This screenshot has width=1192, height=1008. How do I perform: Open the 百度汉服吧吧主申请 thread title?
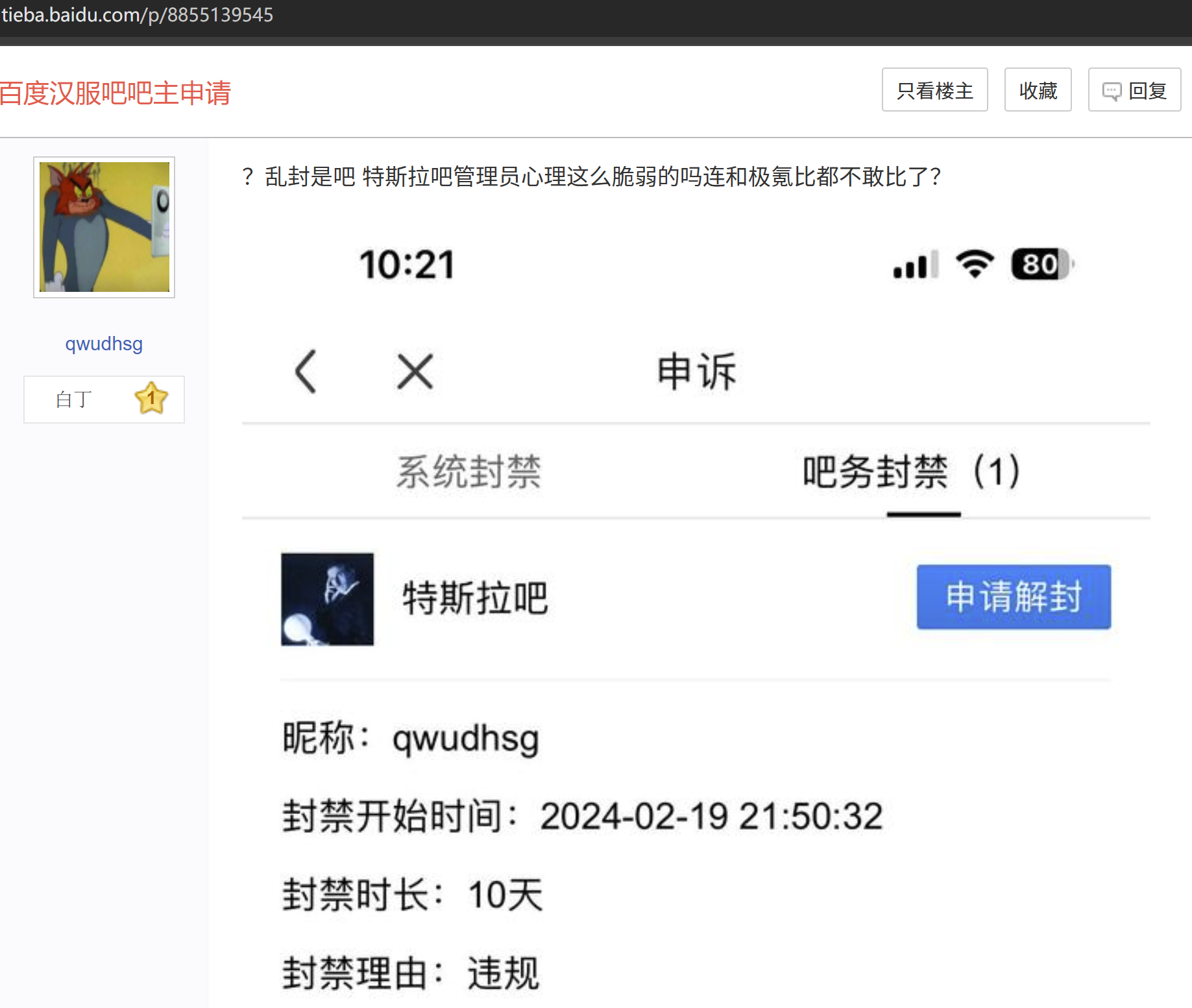pyautogui.click(x=116, y=93)
